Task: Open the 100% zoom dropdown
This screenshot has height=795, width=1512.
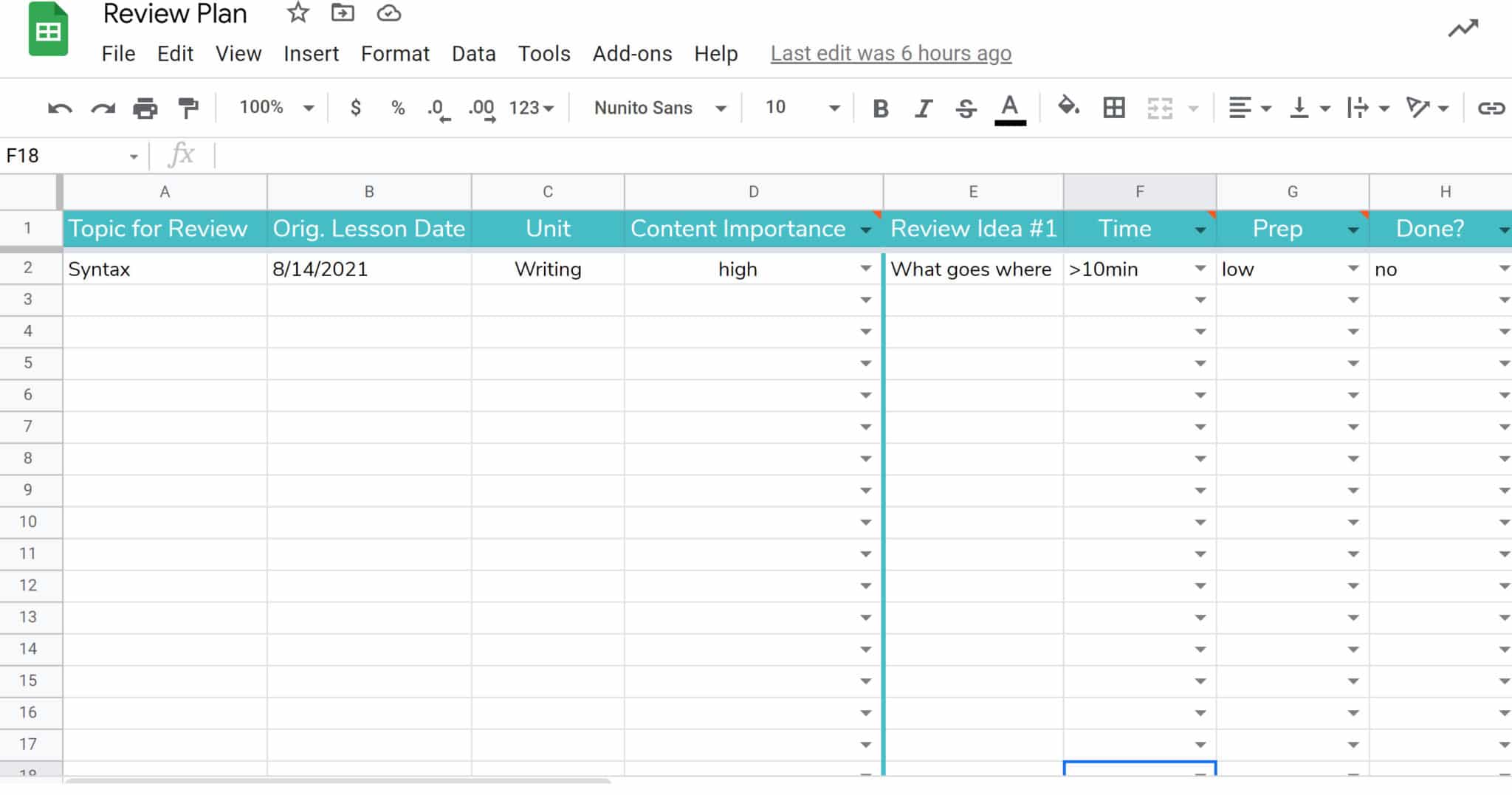Action: 276,108
